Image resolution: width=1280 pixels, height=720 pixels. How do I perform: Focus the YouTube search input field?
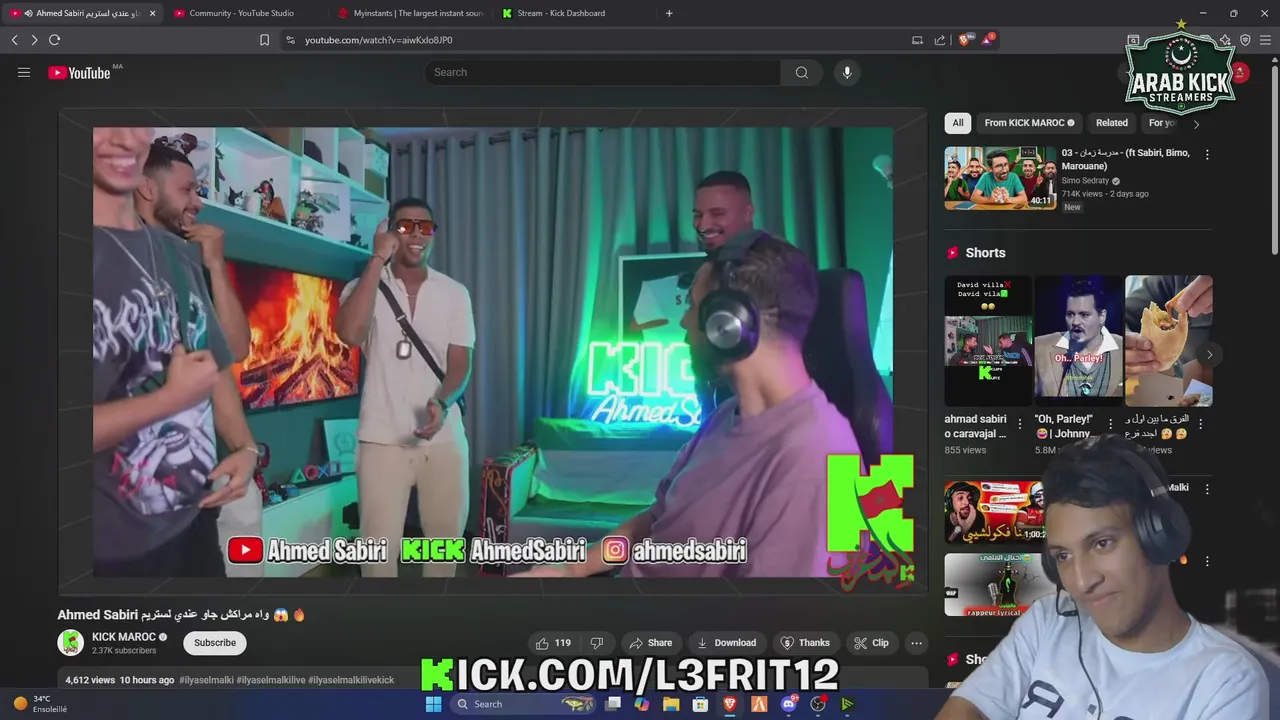[603, 72]
